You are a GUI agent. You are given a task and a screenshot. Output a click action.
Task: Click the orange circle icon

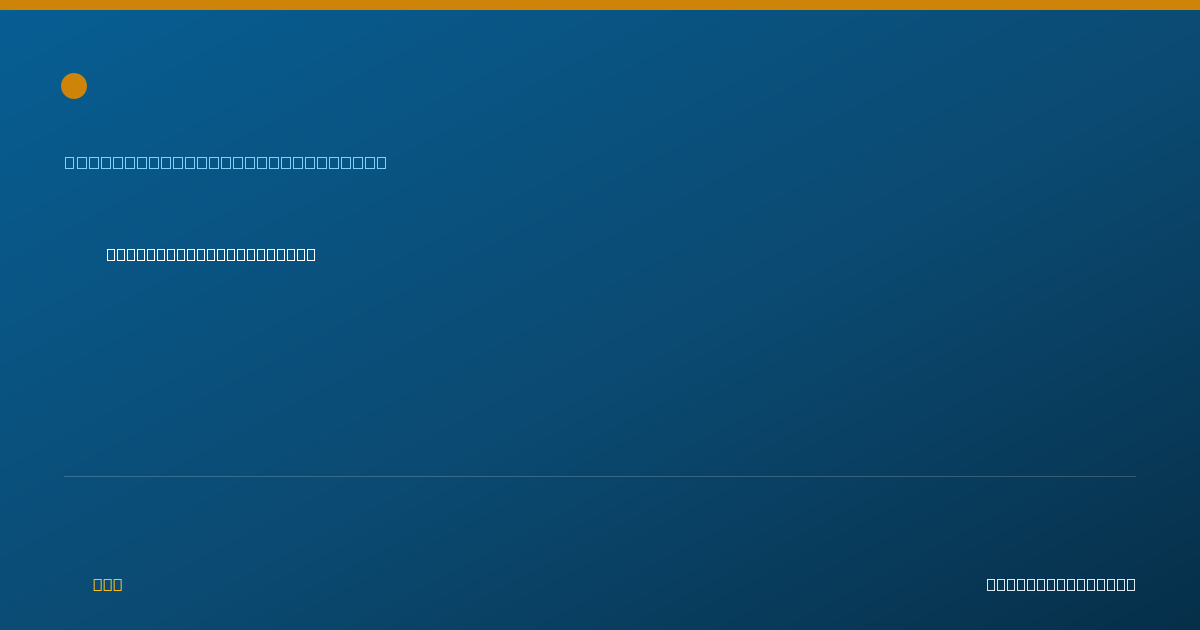tap(74, 86)
